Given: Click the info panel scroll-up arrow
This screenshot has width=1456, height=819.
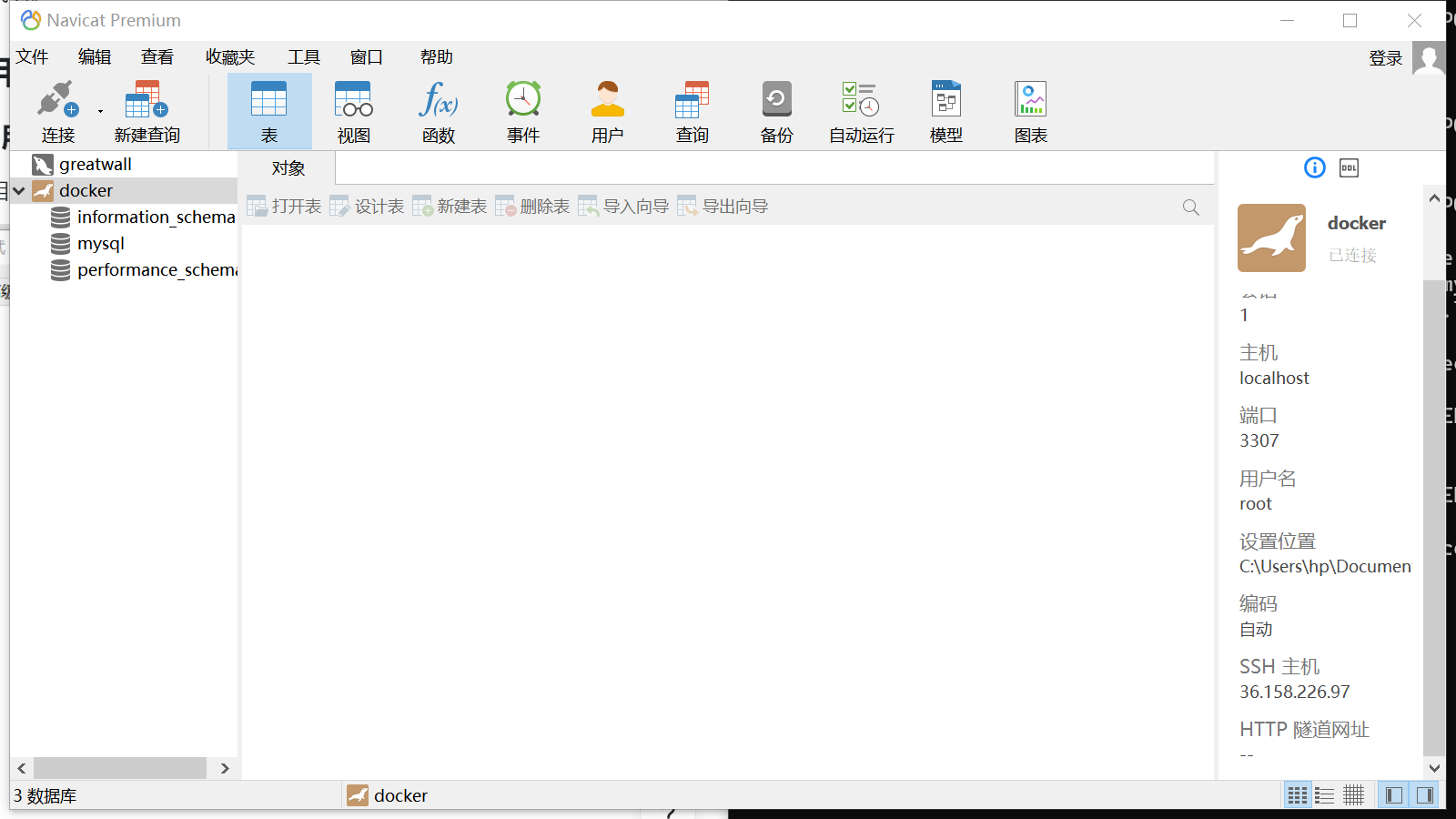Looking at the screenshot, I should 1434,198.
